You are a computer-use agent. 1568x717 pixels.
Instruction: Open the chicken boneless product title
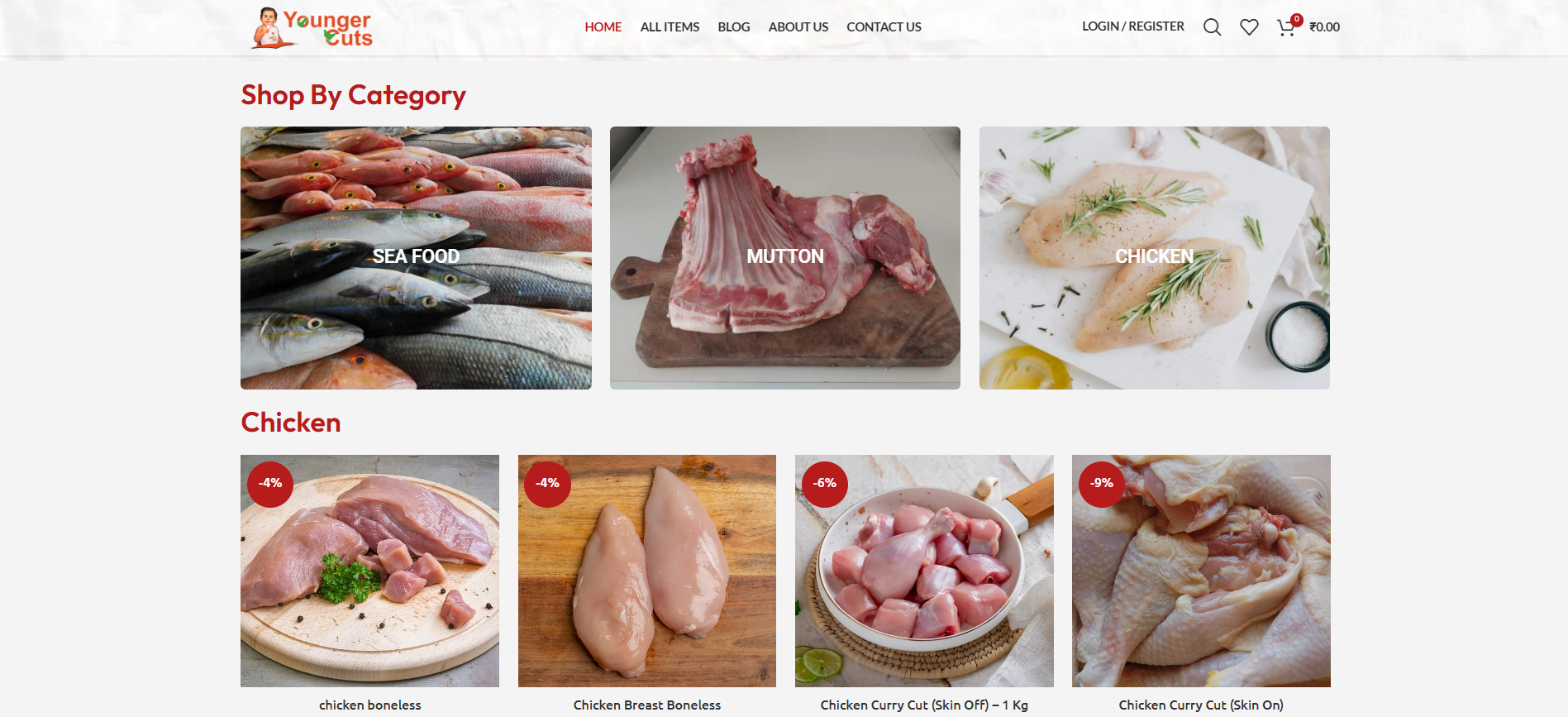pyautogui.click(x=370, y=705)
